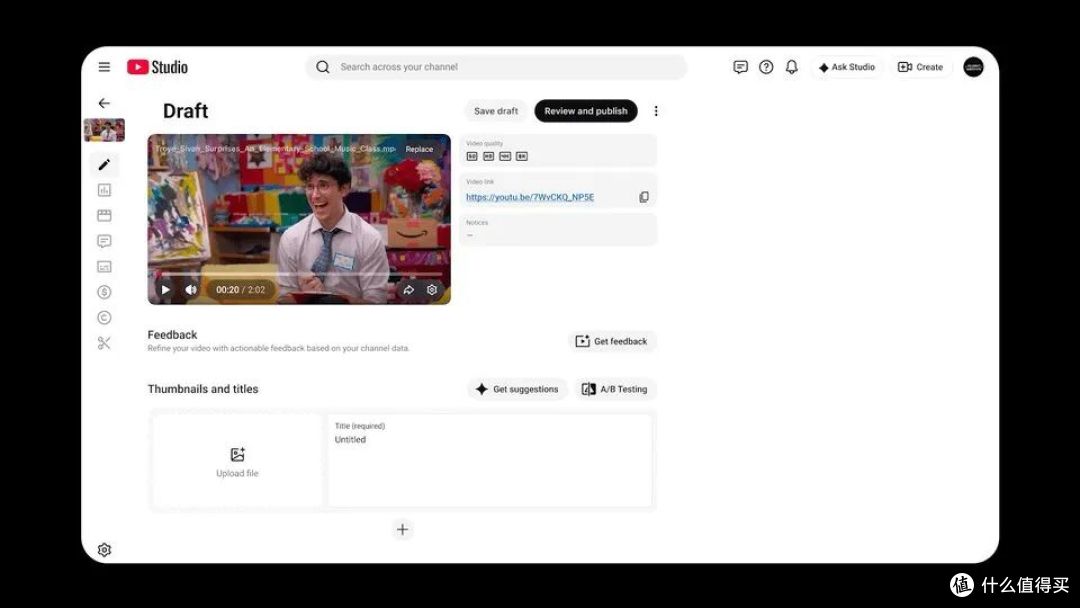
Task: Click Upload file thumbnail area
Action: [x=237, y=461]
